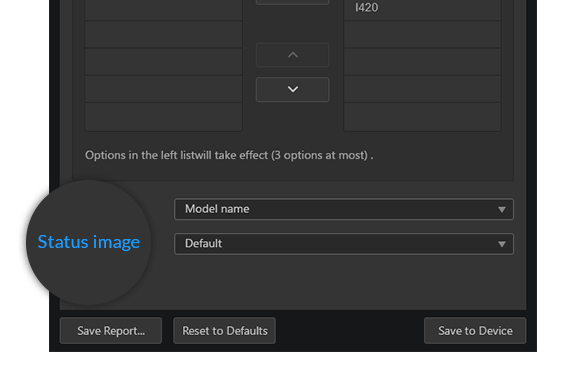The image size is (585, 389).
Task: Click the Model name dropdown arrow
Action: click(502, 210)
